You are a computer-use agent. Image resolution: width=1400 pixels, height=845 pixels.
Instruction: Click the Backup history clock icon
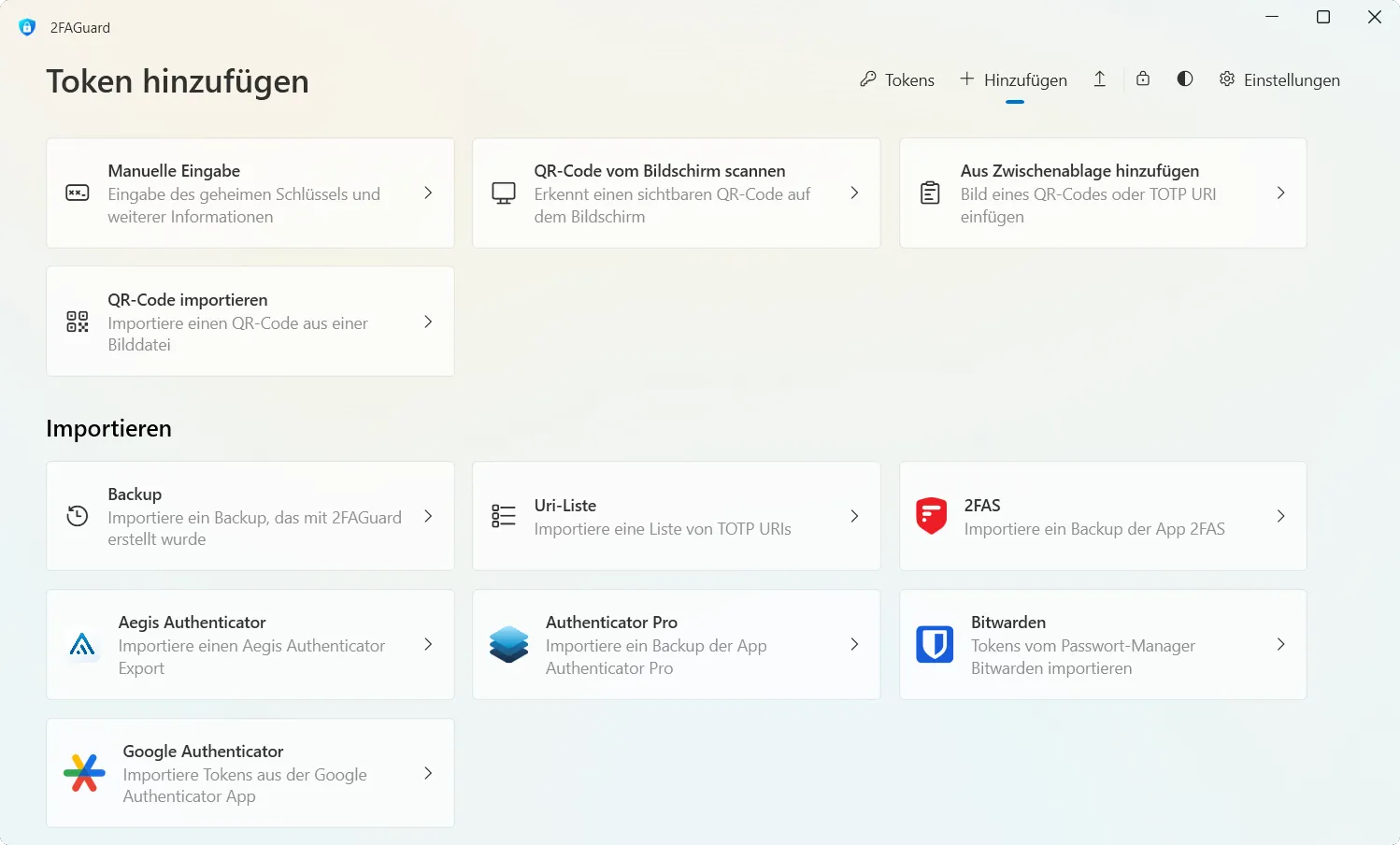tap(78, 516)
